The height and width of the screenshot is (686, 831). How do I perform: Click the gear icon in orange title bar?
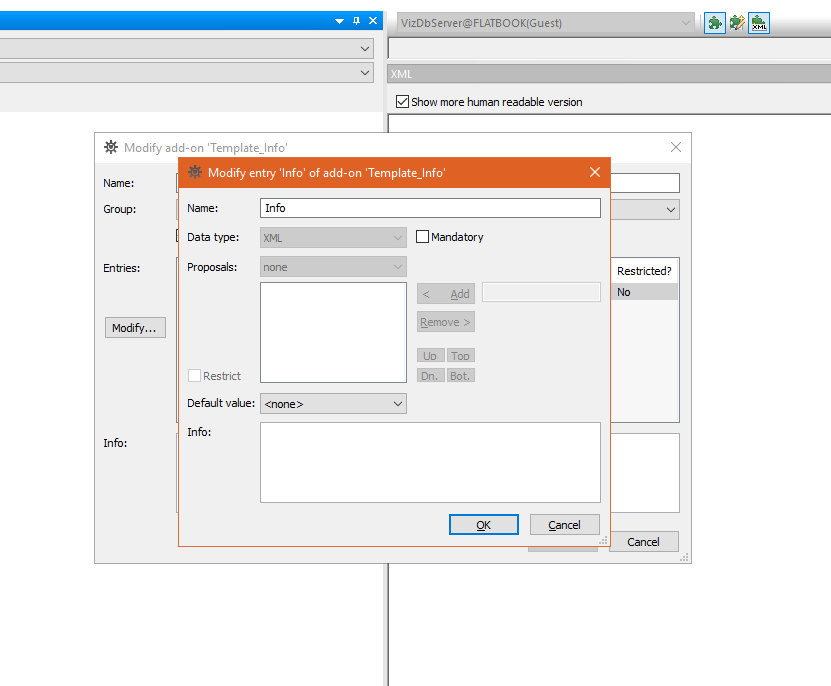[x=195, y=173]
